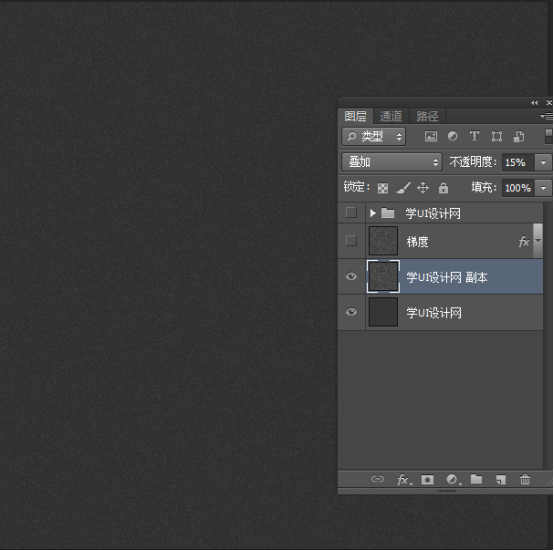Click the lock transparent pixels icon
554x551 pixels.
click(x=383, y=188)
